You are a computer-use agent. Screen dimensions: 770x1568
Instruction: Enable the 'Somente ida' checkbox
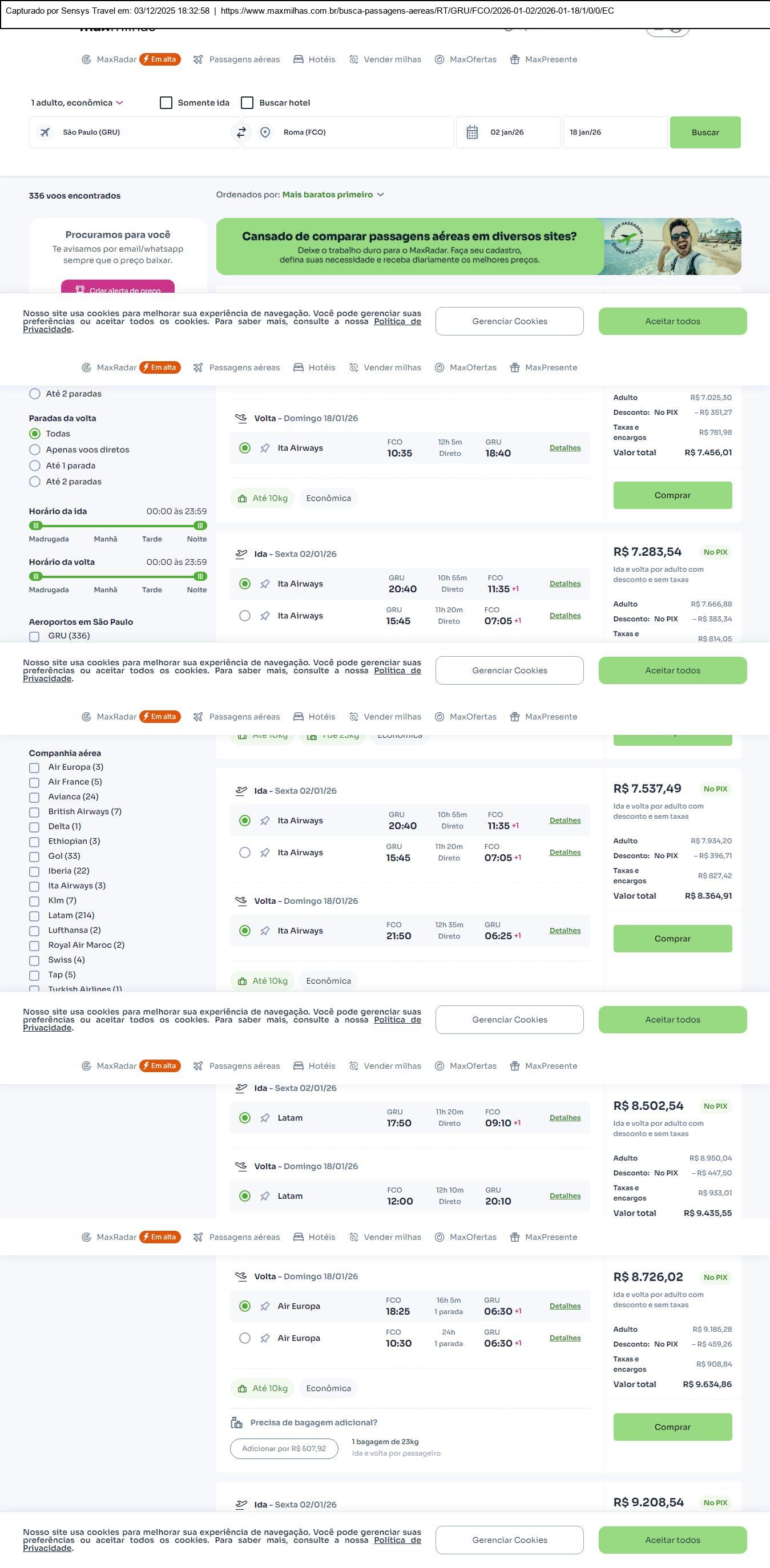tap(166, 102)
